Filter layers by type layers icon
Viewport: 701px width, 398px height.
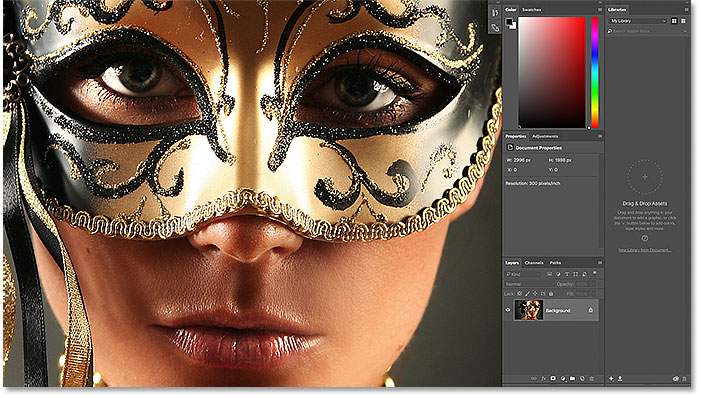coord(567,274)
